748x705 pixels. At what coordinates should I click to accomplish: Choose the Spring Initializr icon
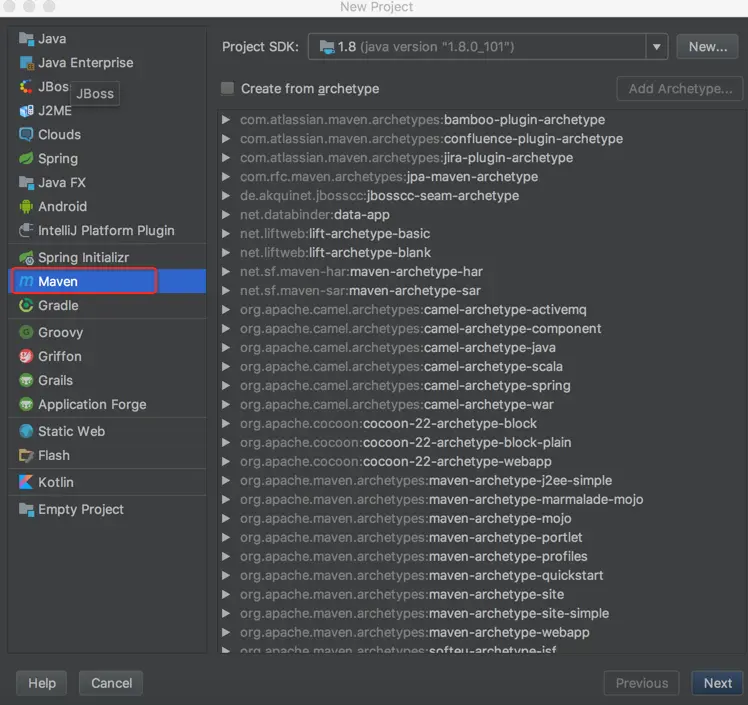[26, 258]
